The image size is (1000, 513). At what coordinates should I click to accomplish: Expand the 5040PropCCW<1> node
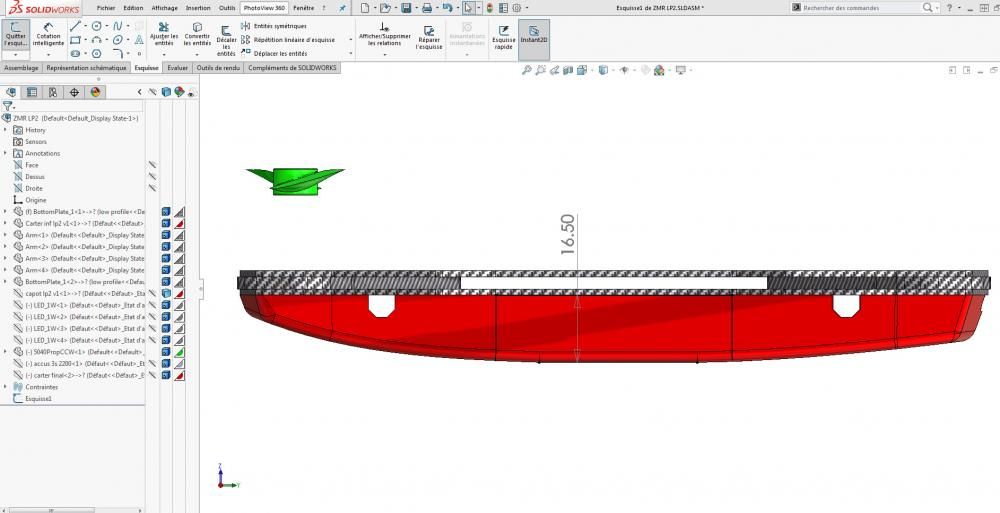6,352
